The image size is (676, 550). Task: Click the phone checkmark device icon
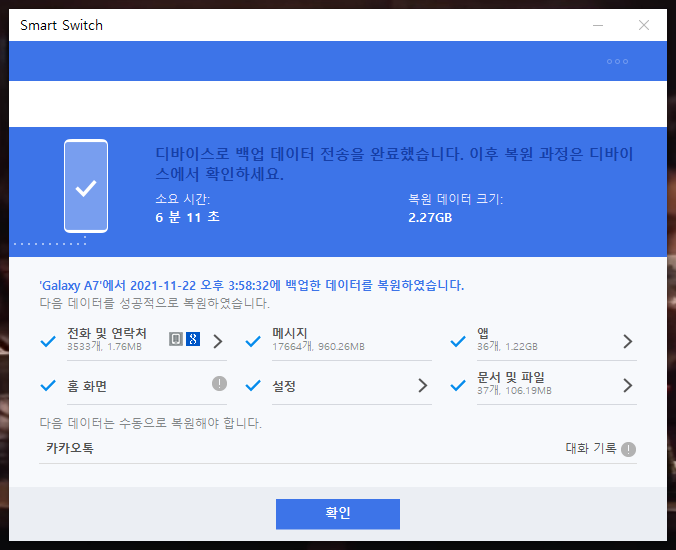(x=86, y=186)
